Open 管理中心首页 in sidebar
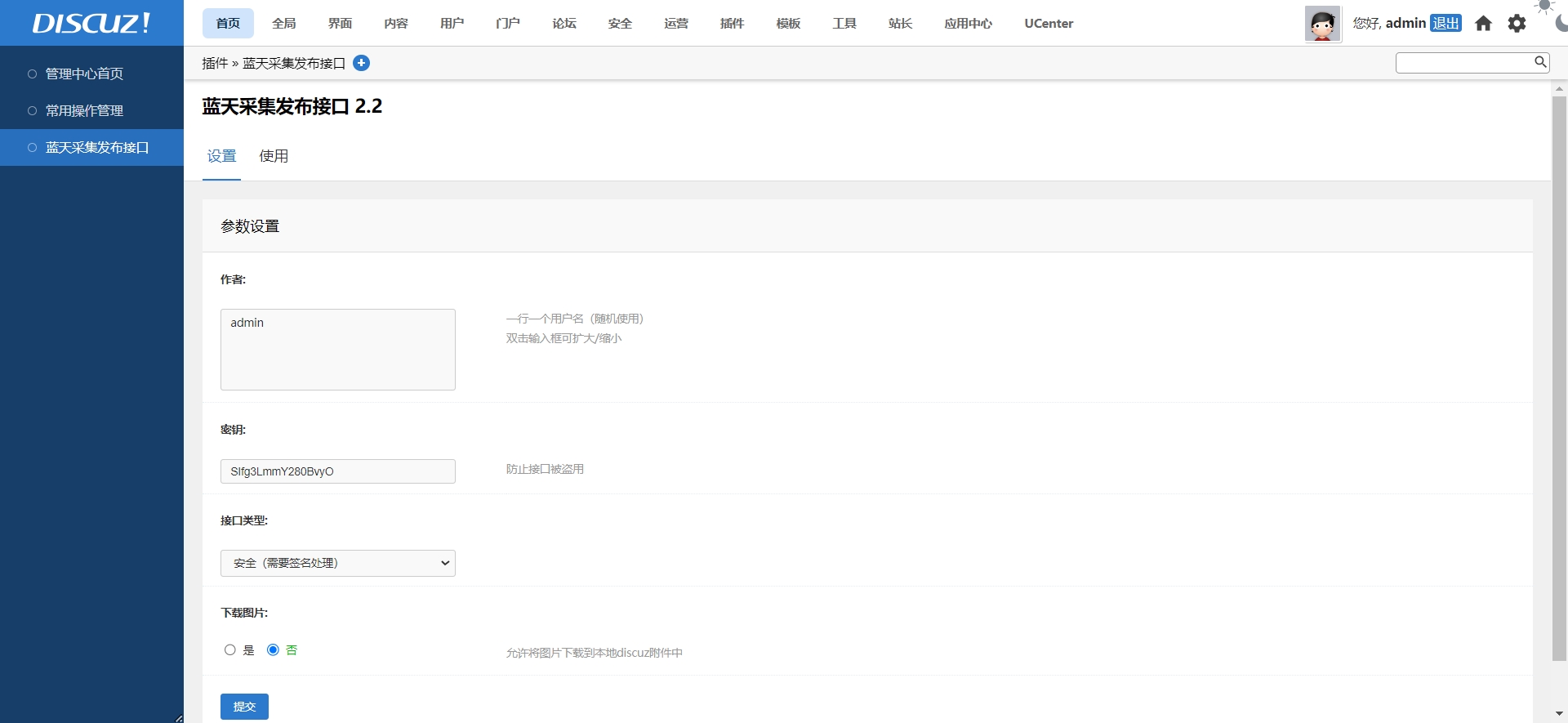 pos(84,74)
